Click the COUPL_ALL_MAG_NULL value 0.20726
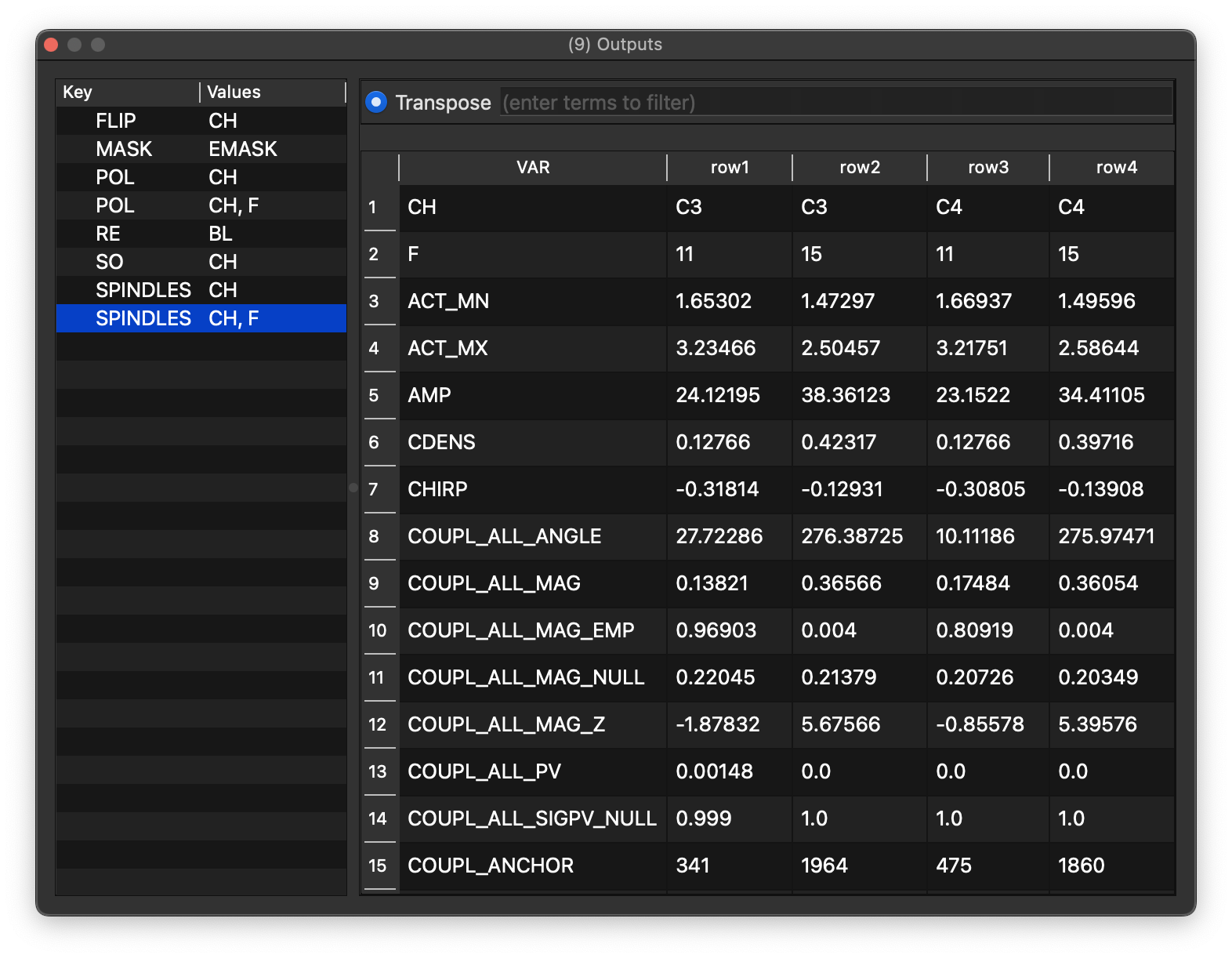1232x958 pixels. 988,678
